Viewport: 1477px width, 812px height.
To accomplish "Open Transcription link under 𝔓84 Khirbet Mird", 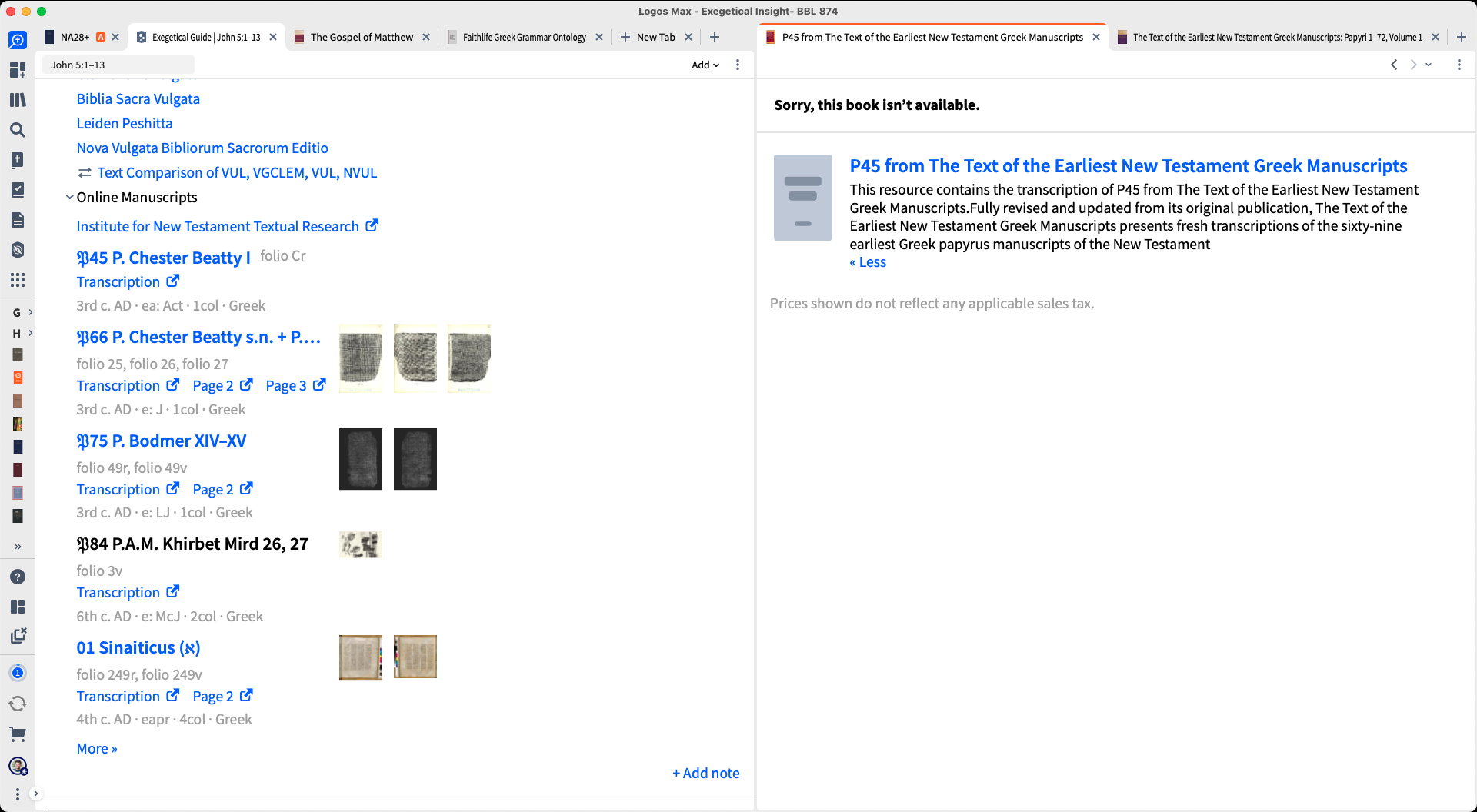I will 128,593.
